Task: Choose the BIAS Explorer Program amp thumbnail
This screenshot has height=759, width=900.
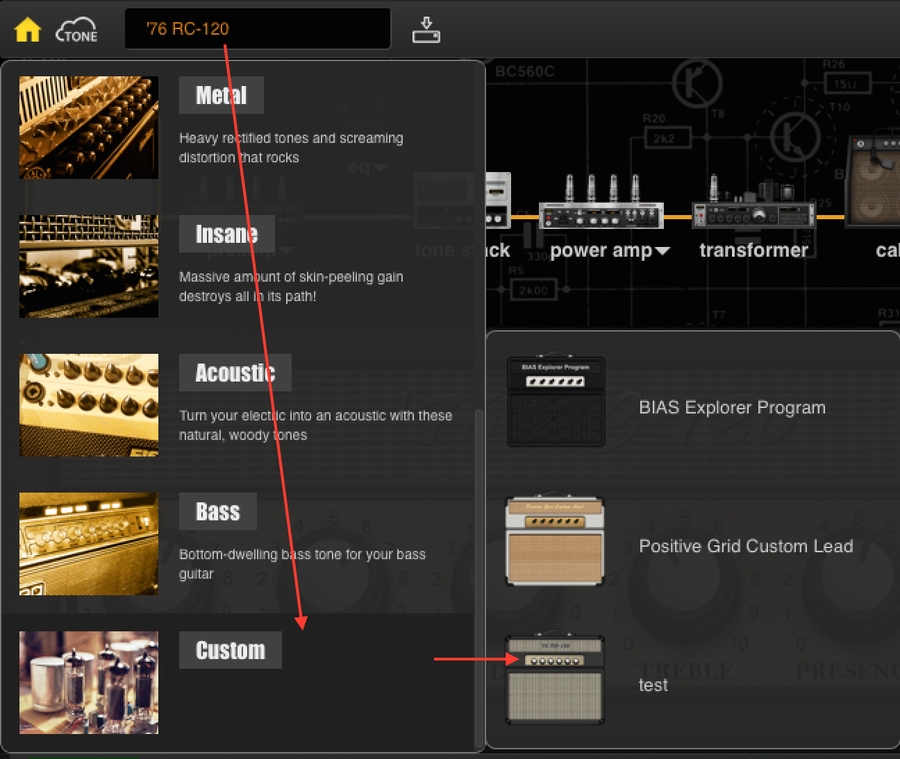Action: pos(555,402)
